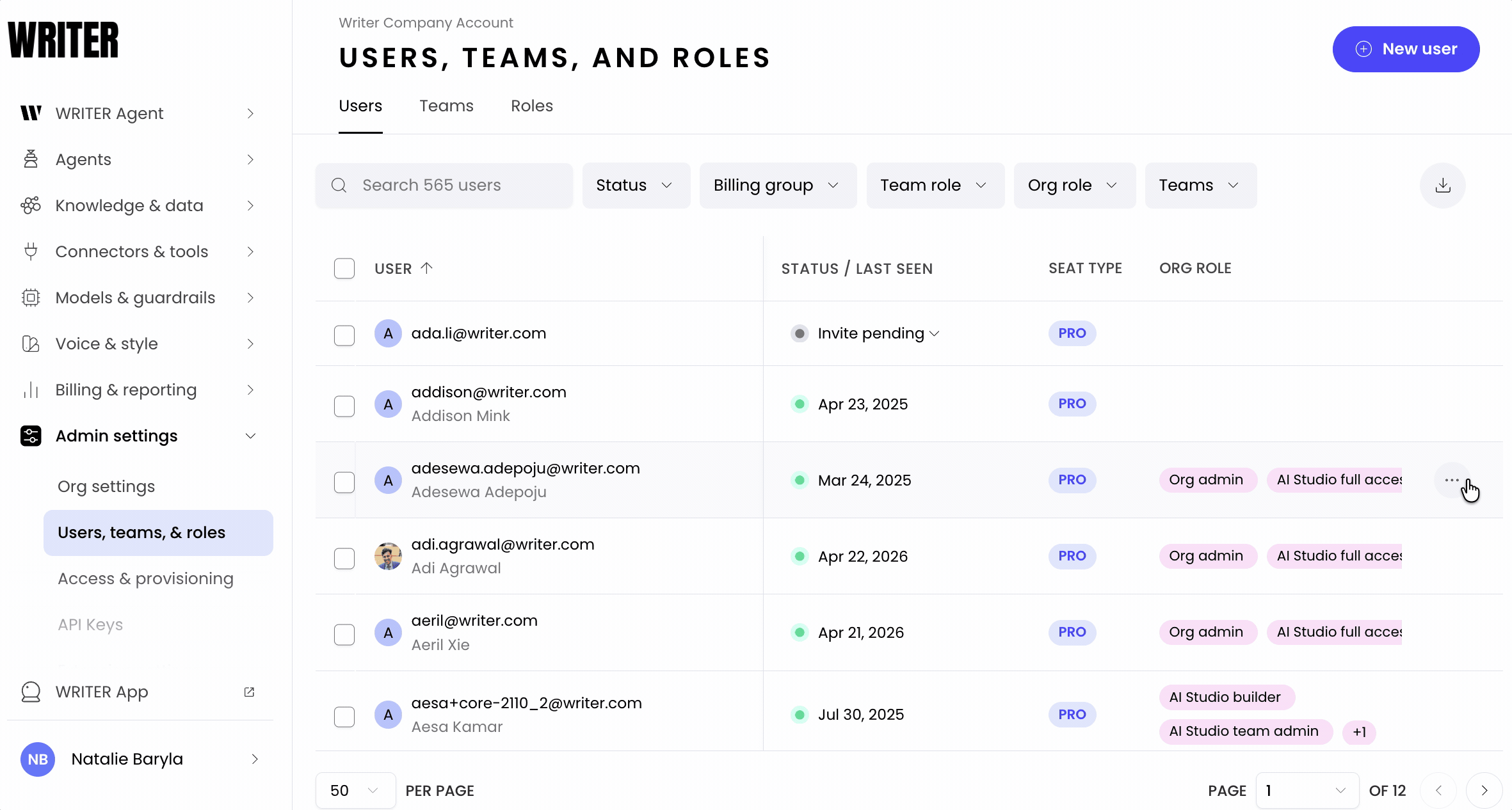
Task: Click the WRITER Agent sidebar icon
Action: [x=31, y=113]
